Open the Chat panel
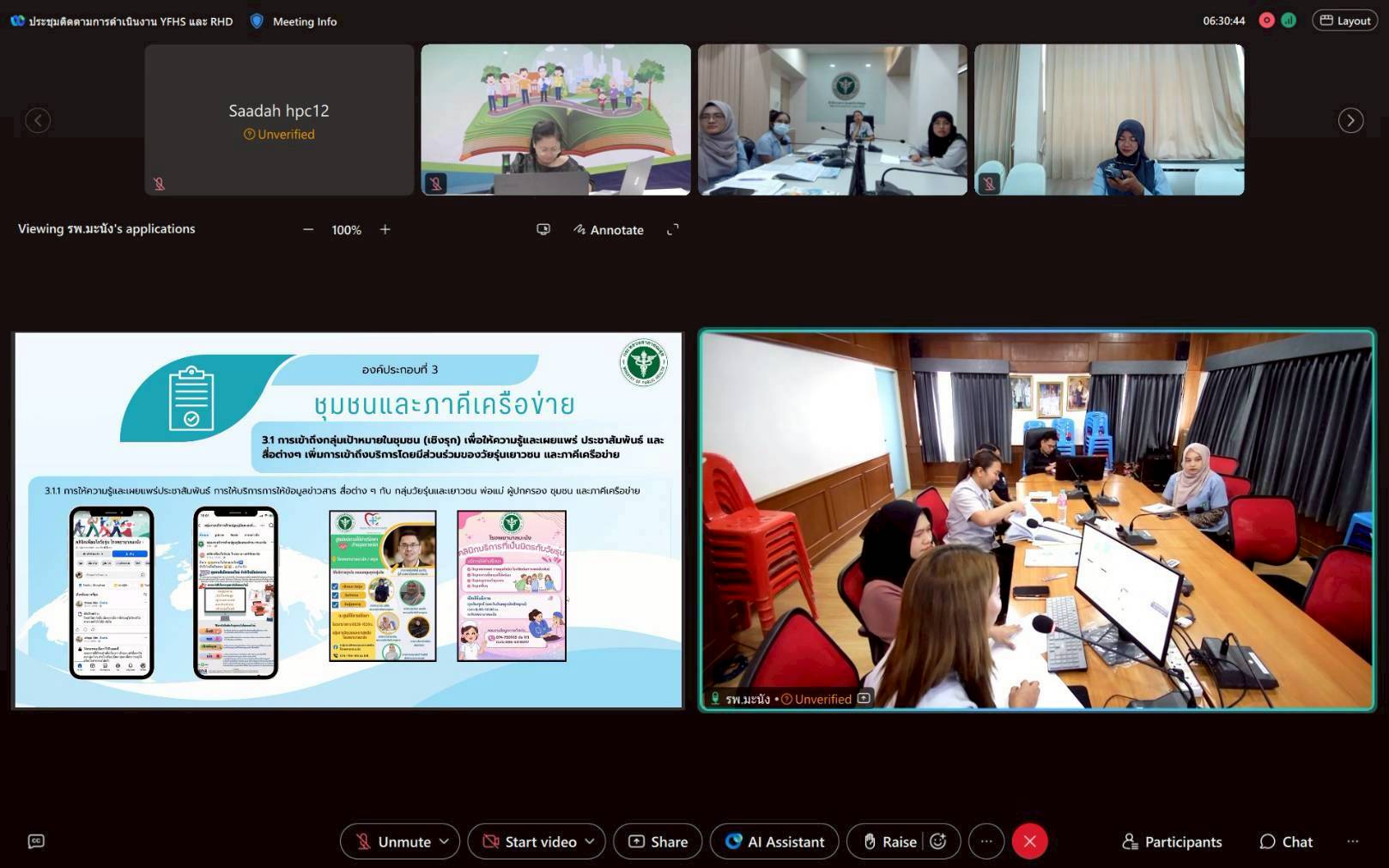This screenshot has height=868, width=1389. tap(1285, 841)
